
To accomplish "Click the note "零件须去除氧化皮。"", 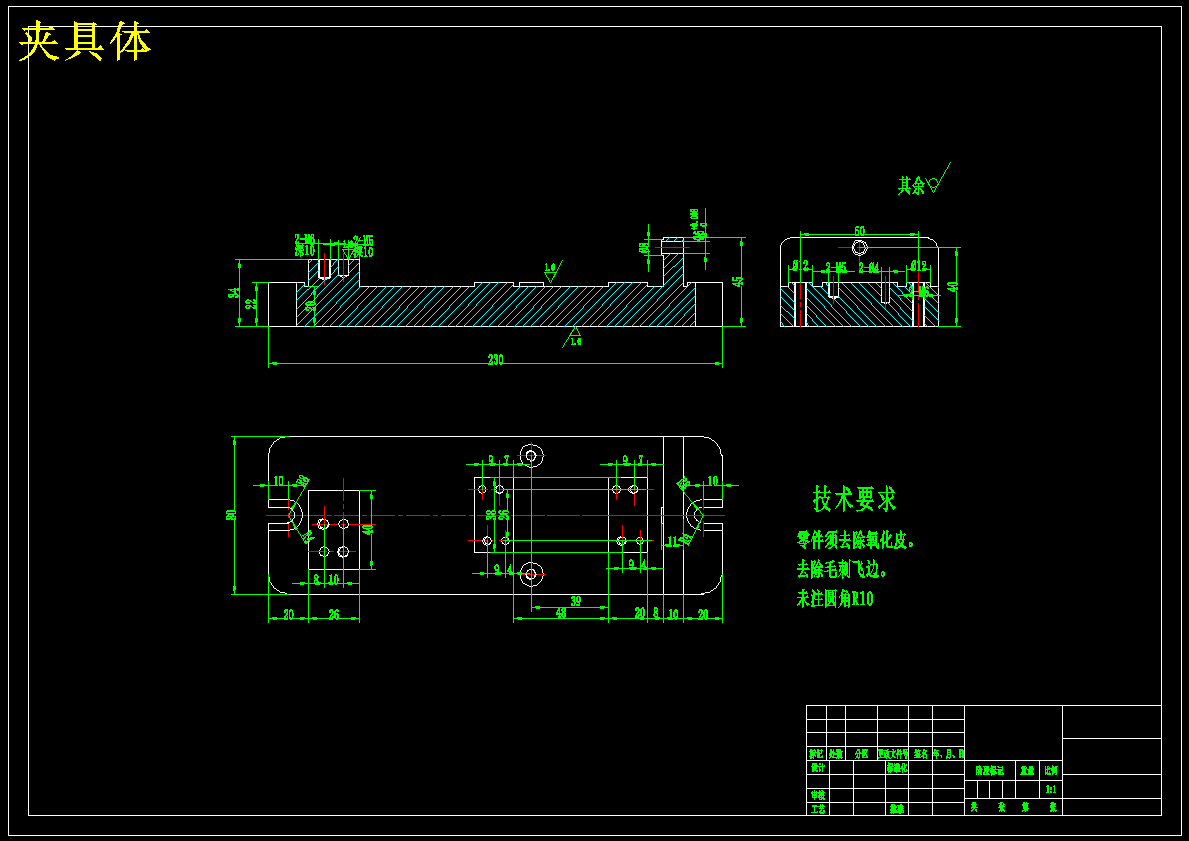I will [855, 540].
